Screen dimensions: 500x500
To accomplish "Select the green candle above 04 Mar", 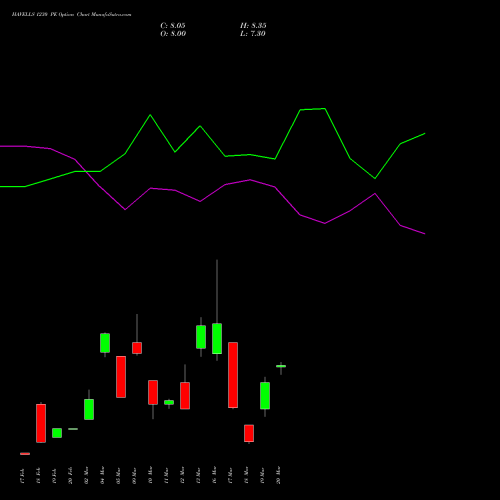I will pos(105,343).
